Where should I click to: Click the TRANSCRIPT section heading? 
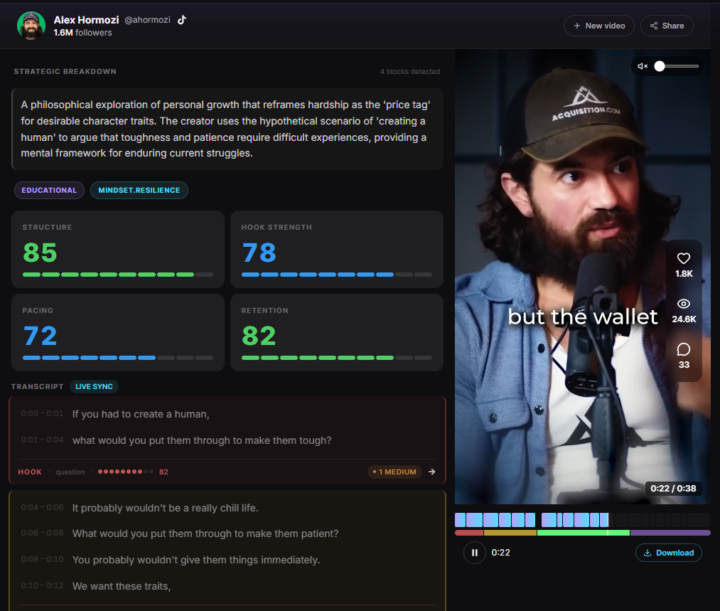coord(37,387)
